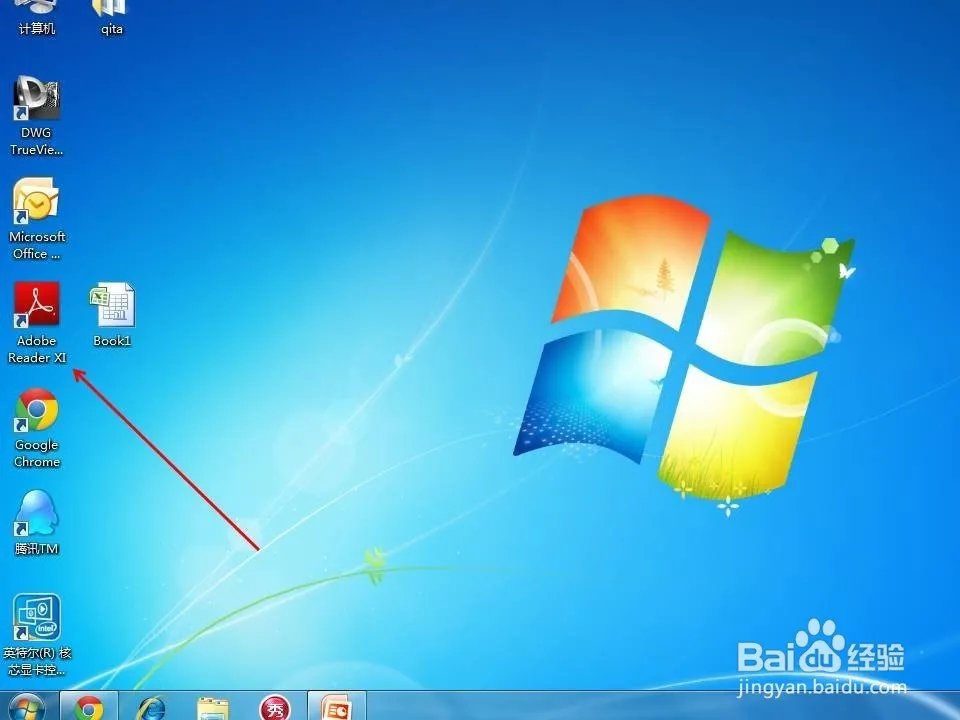This screenshot has height=720, width=960.
Task: Open Windows Explorer folder in taskbar
Action: click(213, 708)
